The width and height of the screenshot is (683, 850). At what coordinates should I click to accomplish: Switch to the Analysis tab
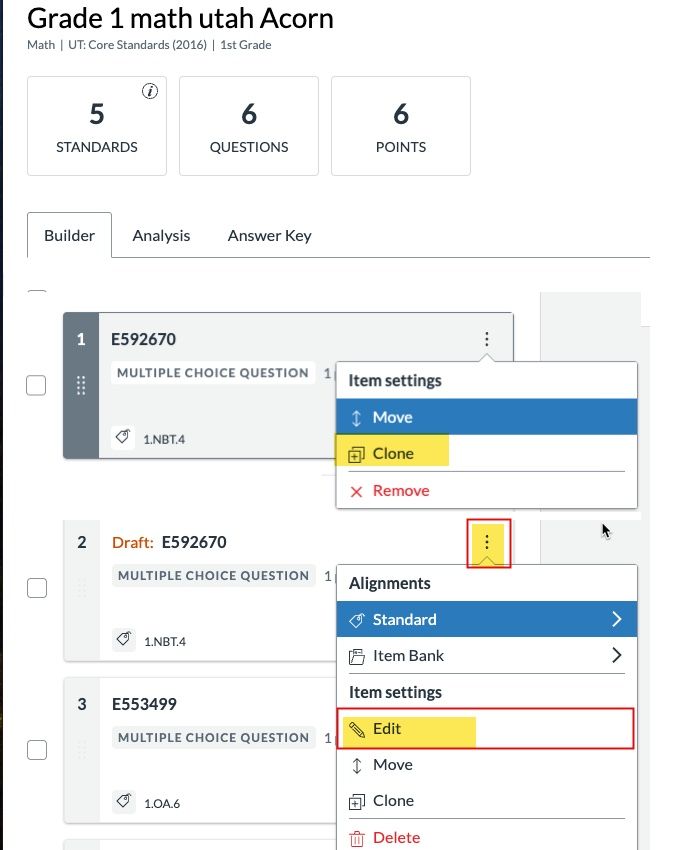pos(161,236)
